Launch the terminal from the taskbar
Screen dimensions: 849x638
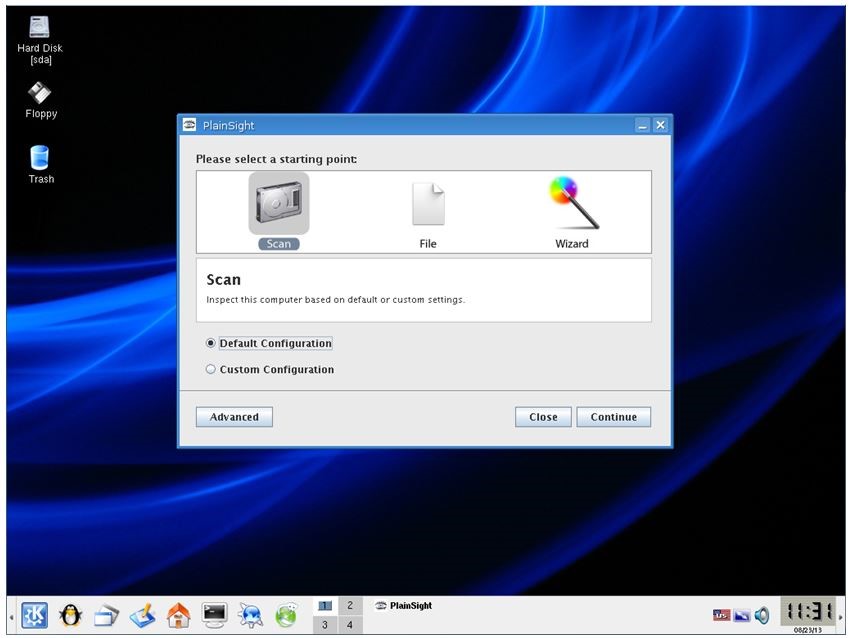(x=214, y=615)
